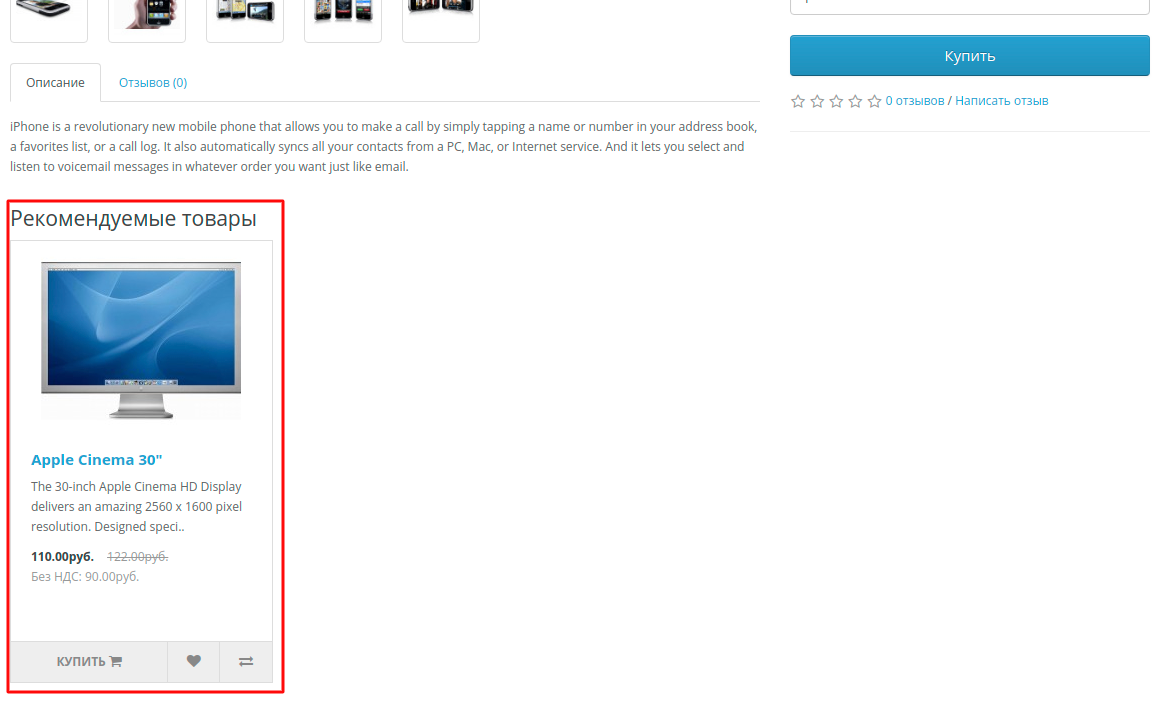1166x710 pixels.
Task: Click the first rating star
Action: [x=798, y=101]
